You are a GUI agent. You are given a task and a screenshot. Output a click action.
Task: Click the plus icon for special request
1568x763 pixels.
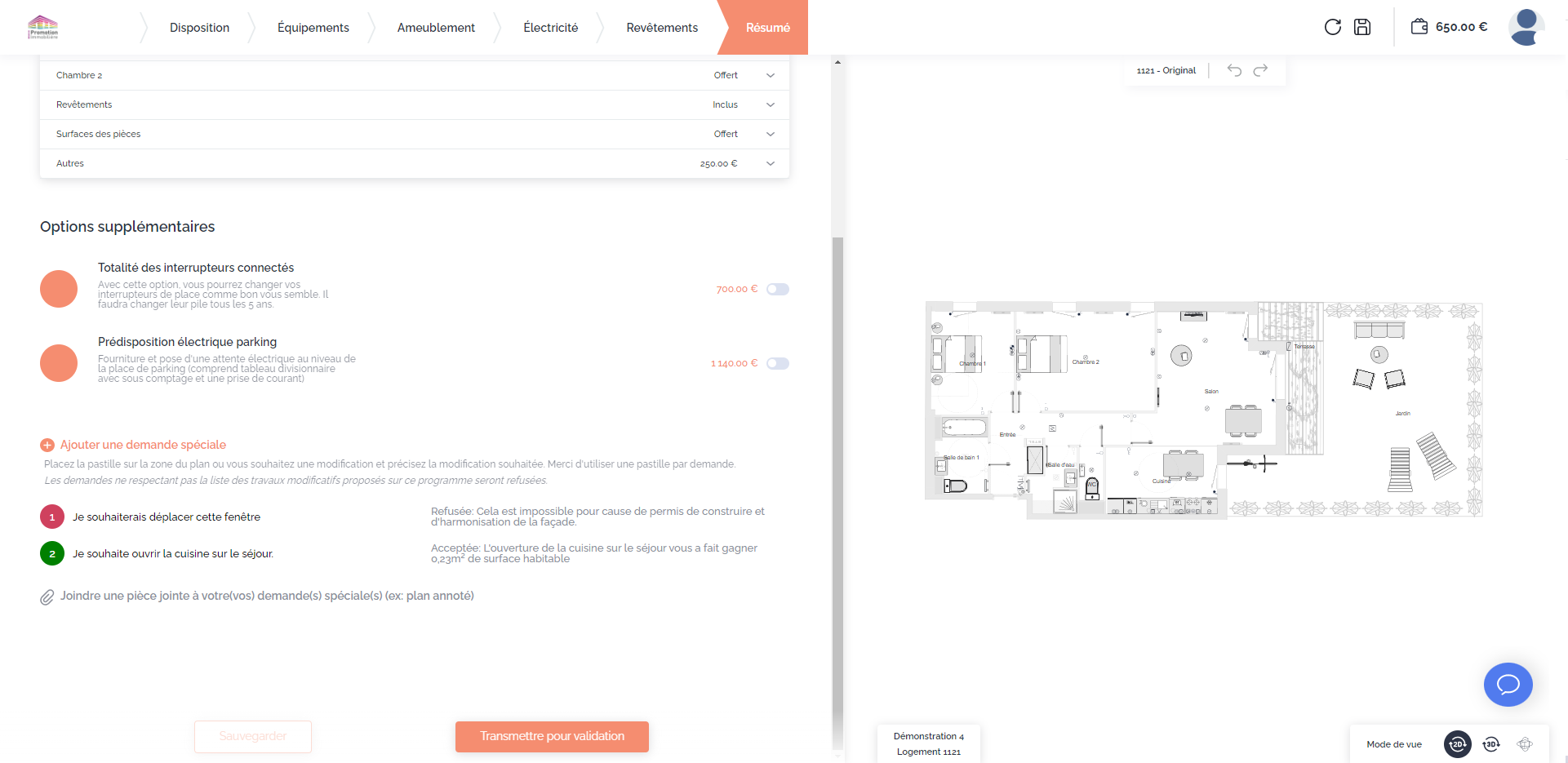click(x=47, y=445)
